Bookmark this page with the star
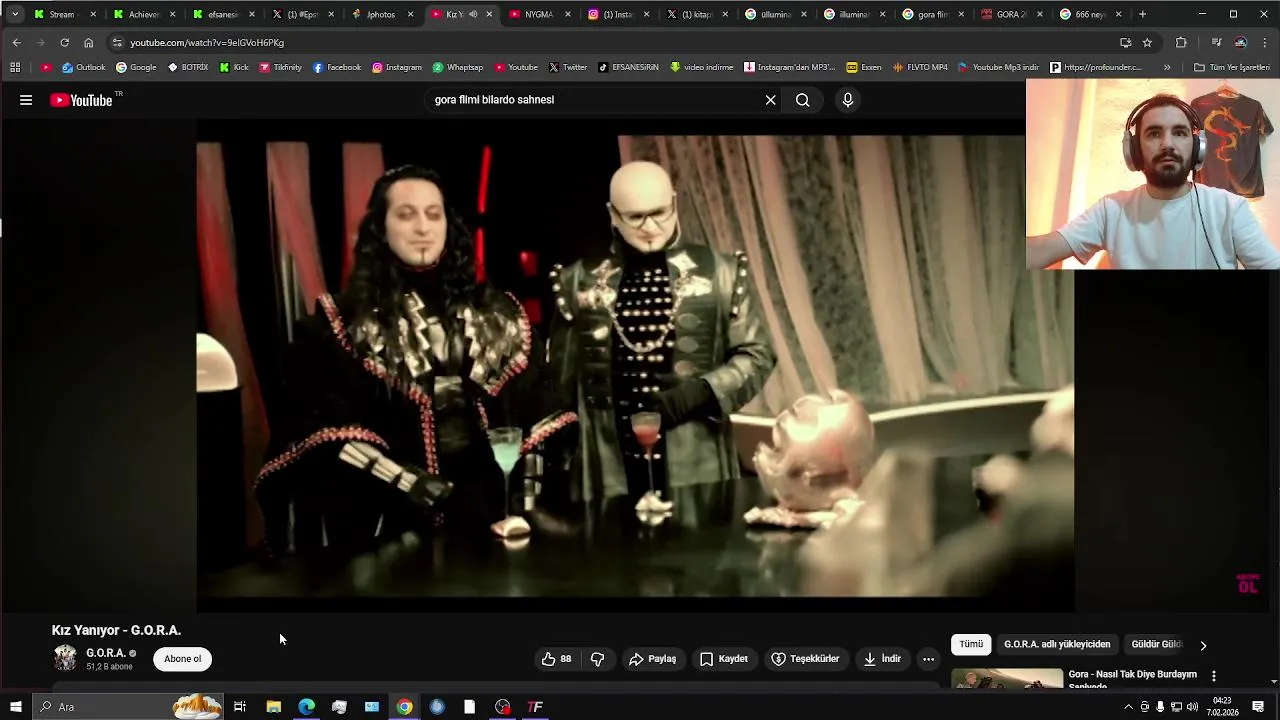Image resolution: width=1280 pixels, height=720 pixels. click(x=1147, y=43)
